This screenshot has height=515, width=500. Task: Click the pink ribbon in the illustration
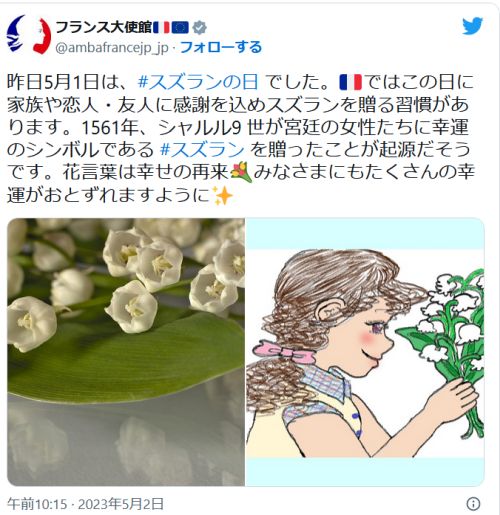coord(283,352)
